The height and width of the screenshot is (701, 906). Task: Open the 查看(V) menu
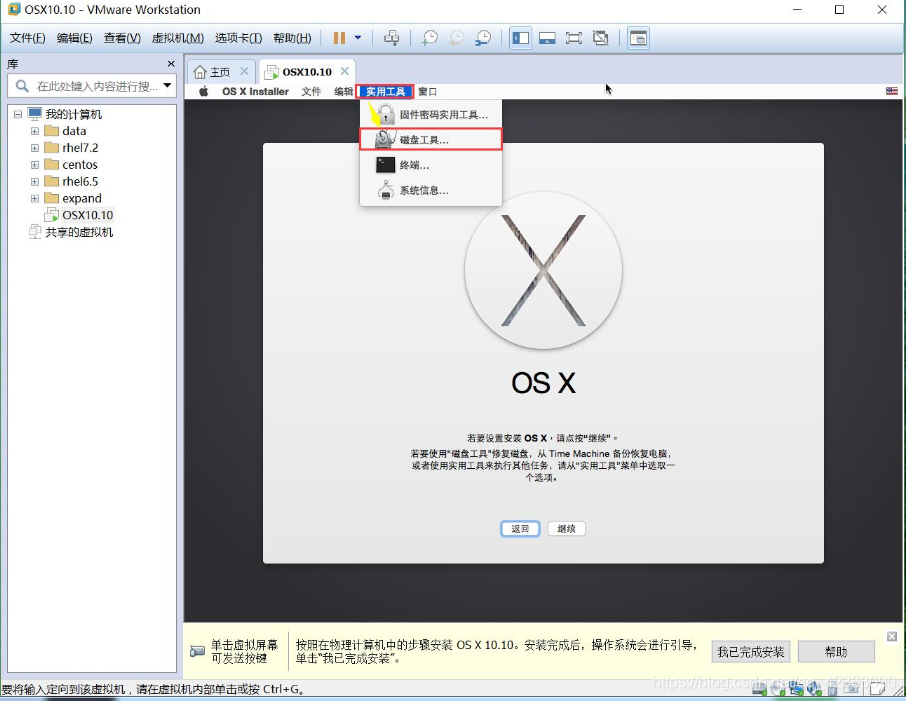[122, 38]
